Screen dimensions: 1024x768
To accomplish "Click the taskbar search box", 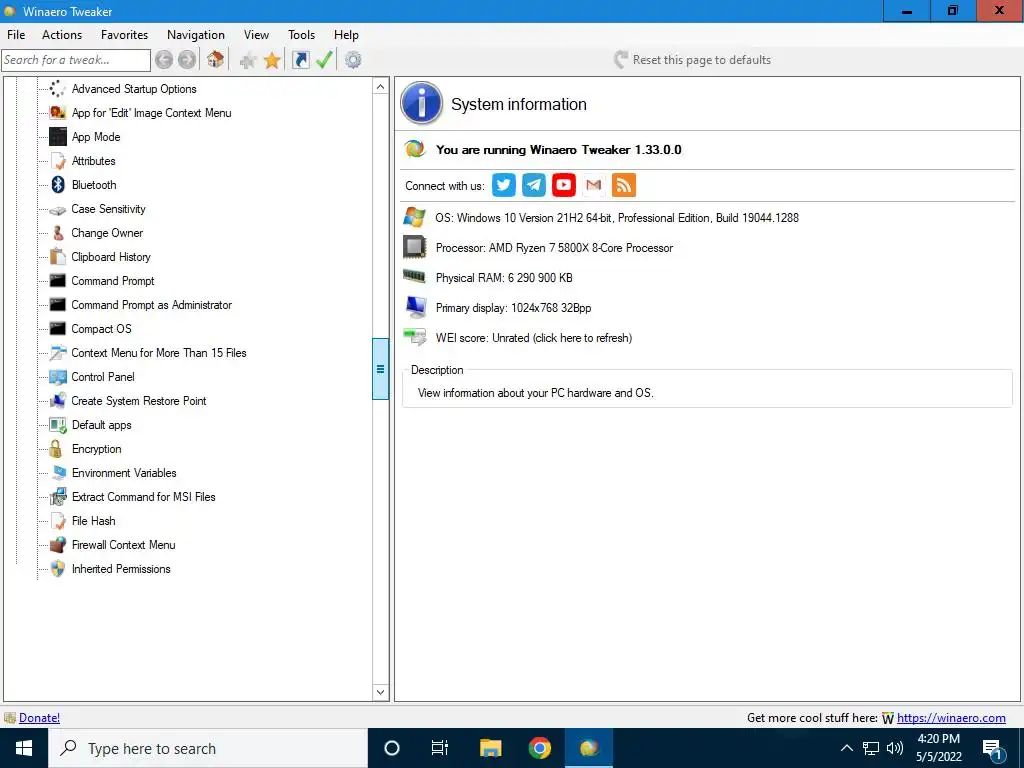I will [208, 748].
